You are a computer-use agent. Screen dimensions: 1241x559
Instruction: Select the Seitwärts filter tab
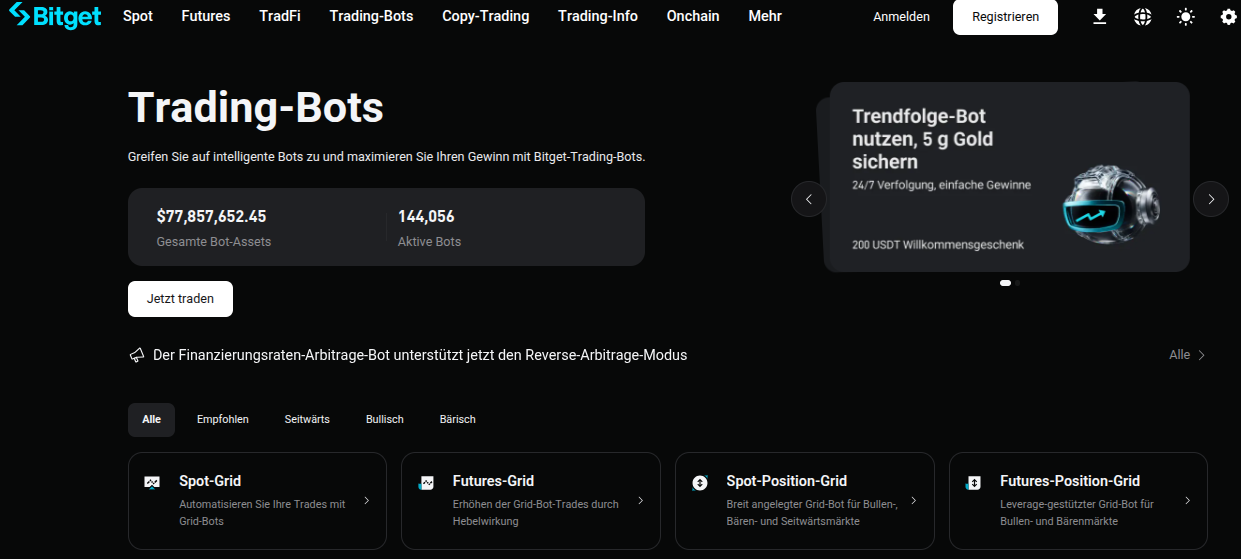[307, 420]
